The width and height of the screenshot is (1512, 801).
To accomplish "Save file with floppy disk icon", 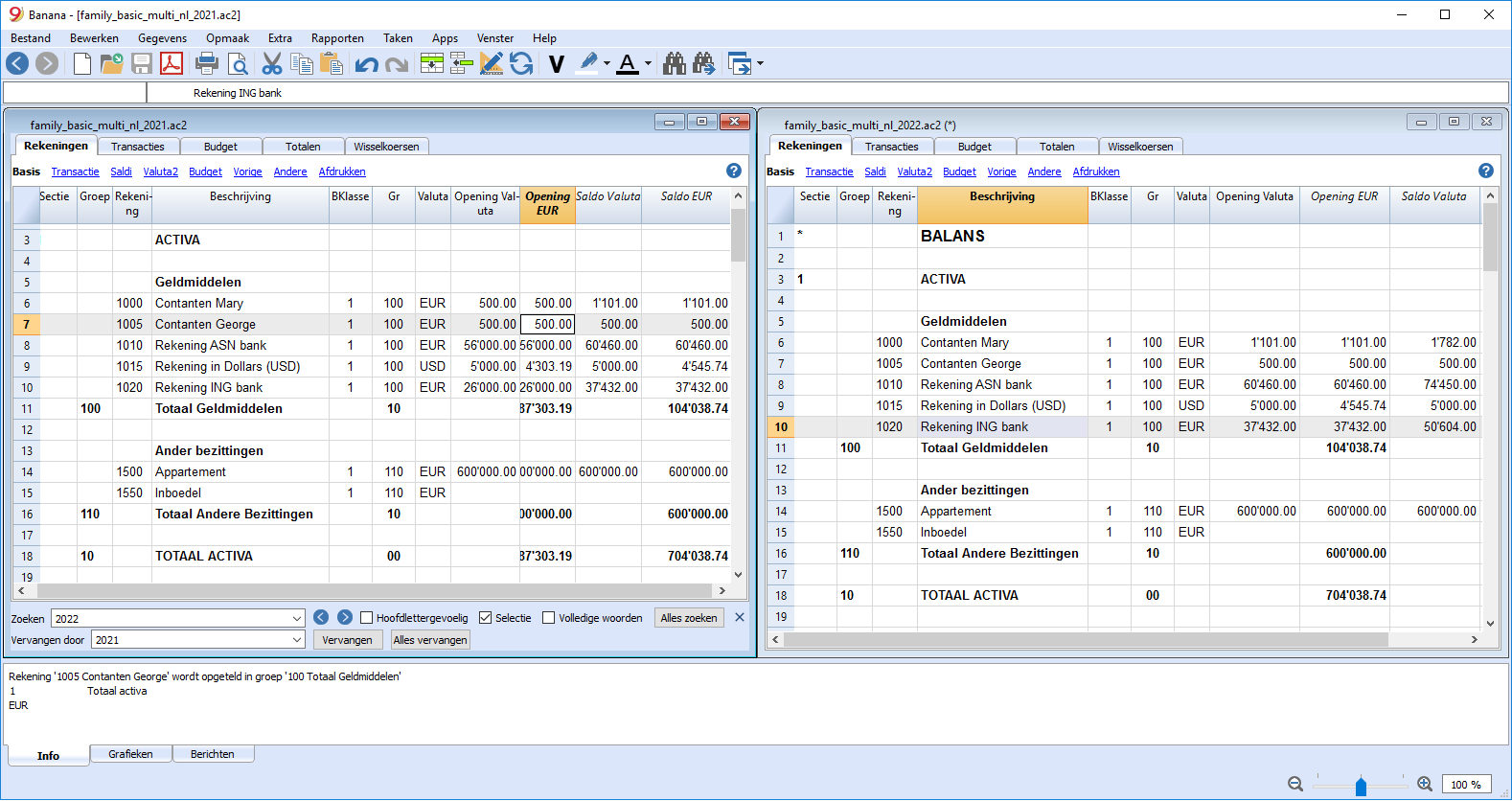I will 142,64.
